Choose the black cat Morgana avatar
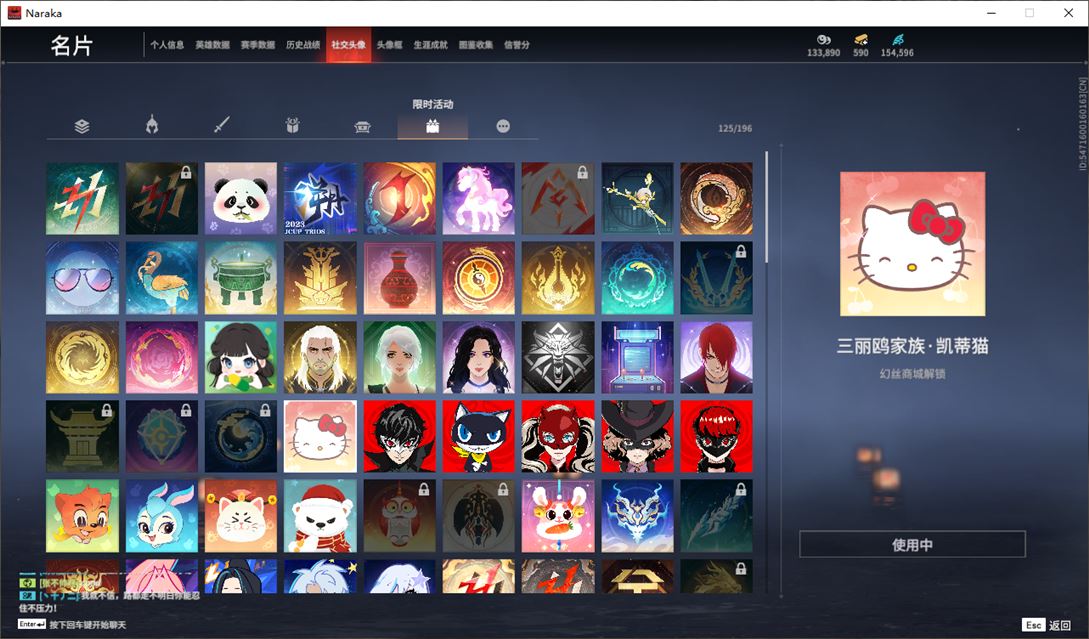Screen dimensions: 1089x639 pyautogui.click(x=479, y=436)
